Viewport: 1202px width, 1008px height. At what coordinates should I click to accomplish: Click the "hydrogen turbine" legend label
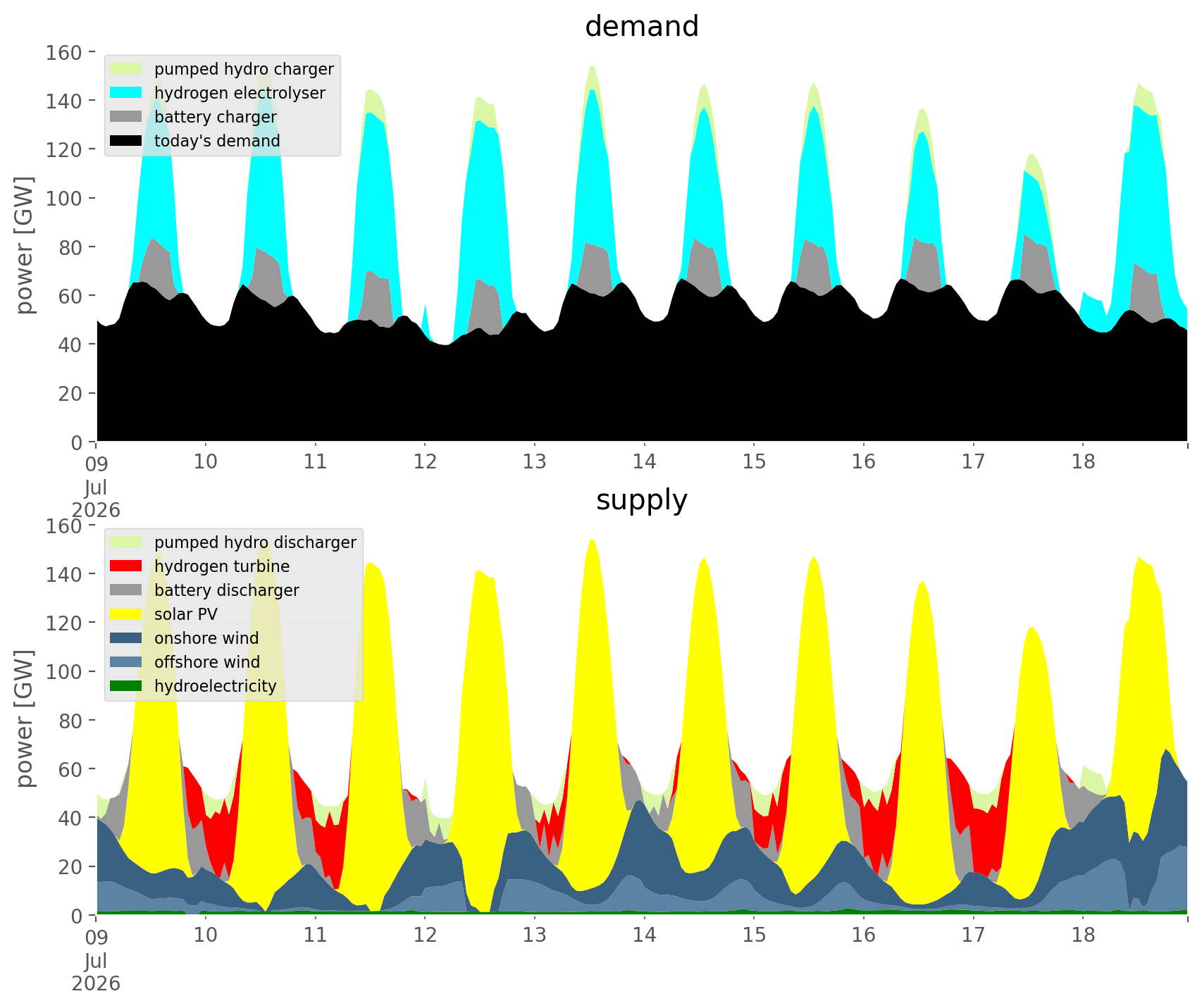pos(222,566)
